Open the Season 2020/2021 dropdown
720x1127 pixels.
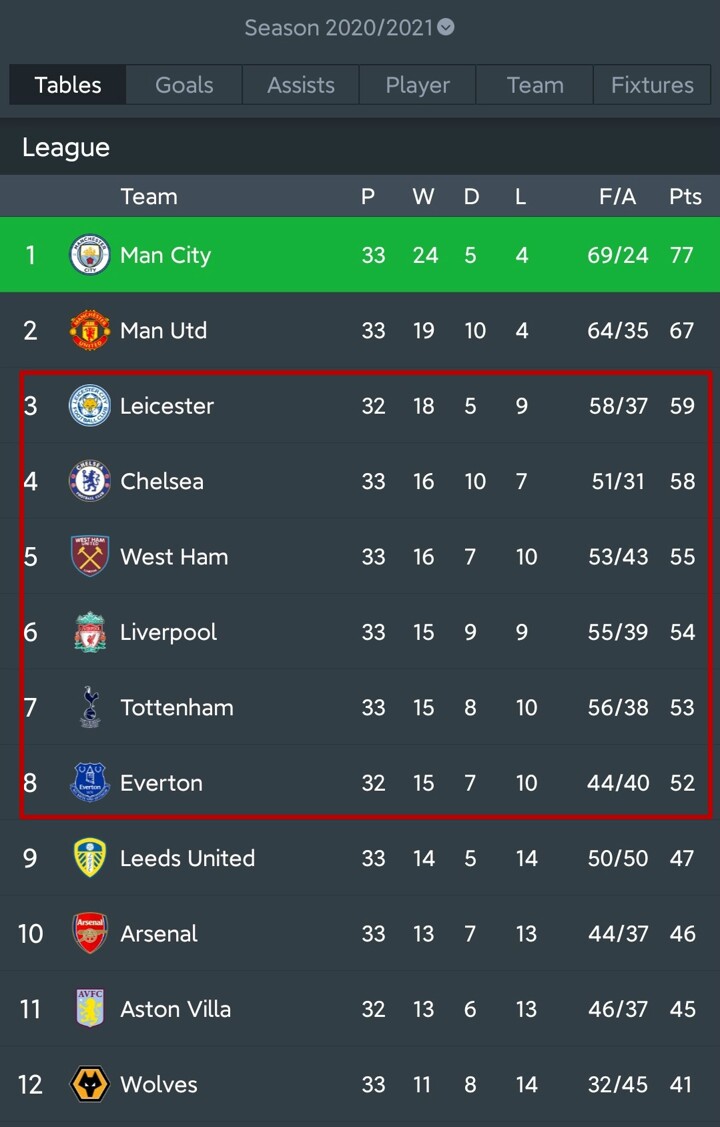click(350, 28)
